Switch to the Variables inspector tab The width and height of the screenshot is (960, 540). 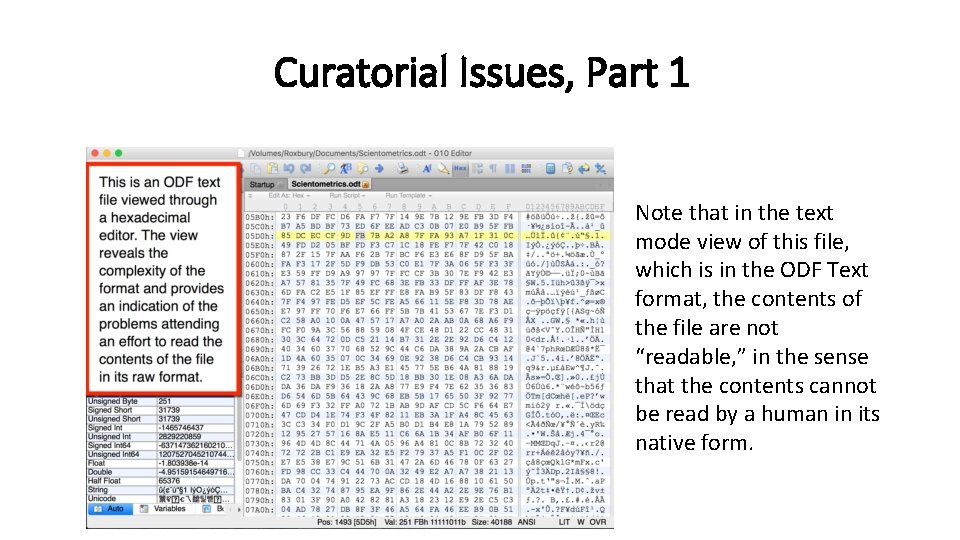pos(163,509)
